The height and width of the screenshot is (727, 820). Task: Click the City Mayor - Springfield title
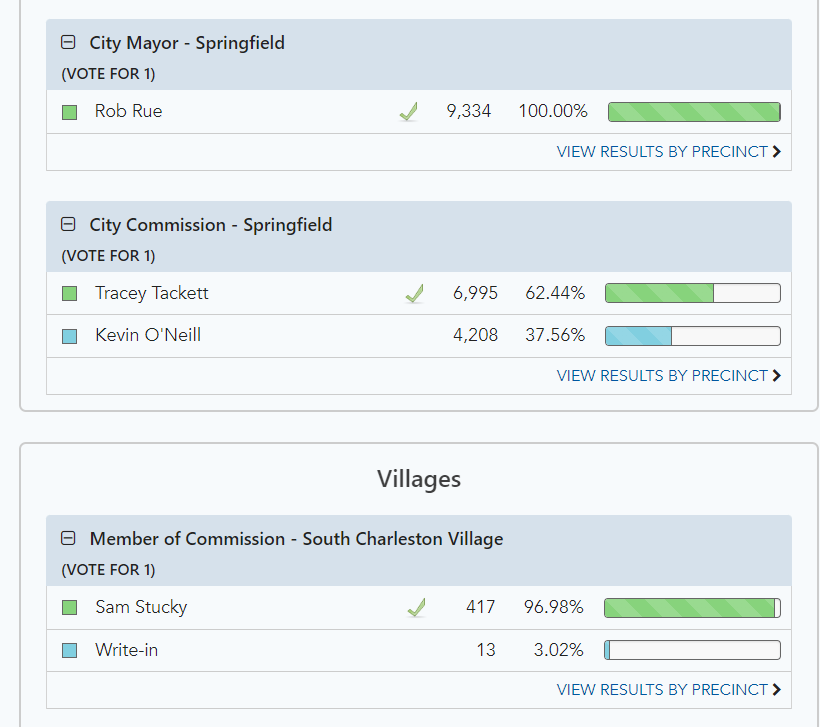[x=187, y=43]
